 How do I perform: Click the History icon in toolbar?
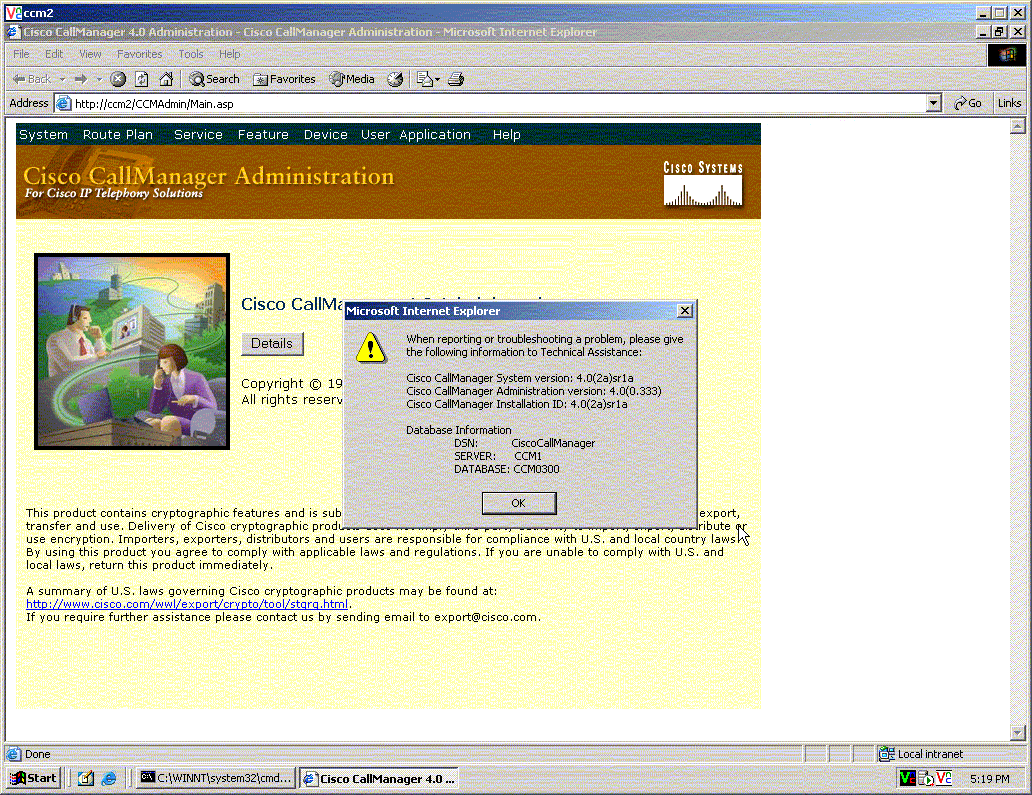click(x=395, y=79)
